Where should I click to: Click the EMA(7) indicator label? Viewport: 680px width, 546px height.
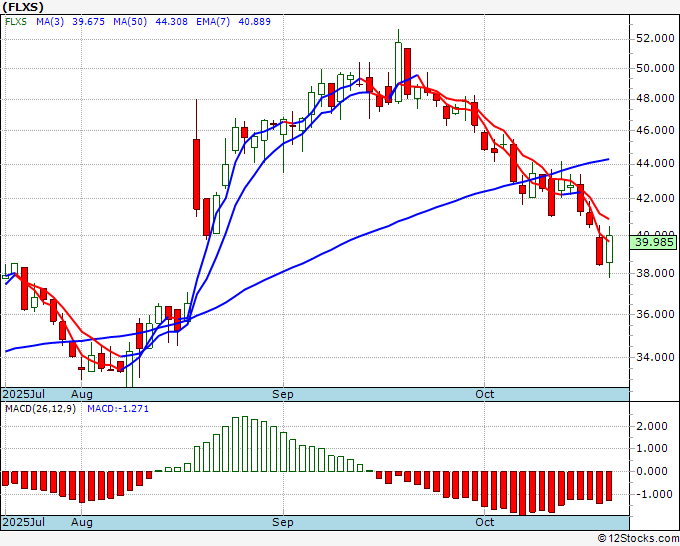pyautogui.click(x=213, y=22)
